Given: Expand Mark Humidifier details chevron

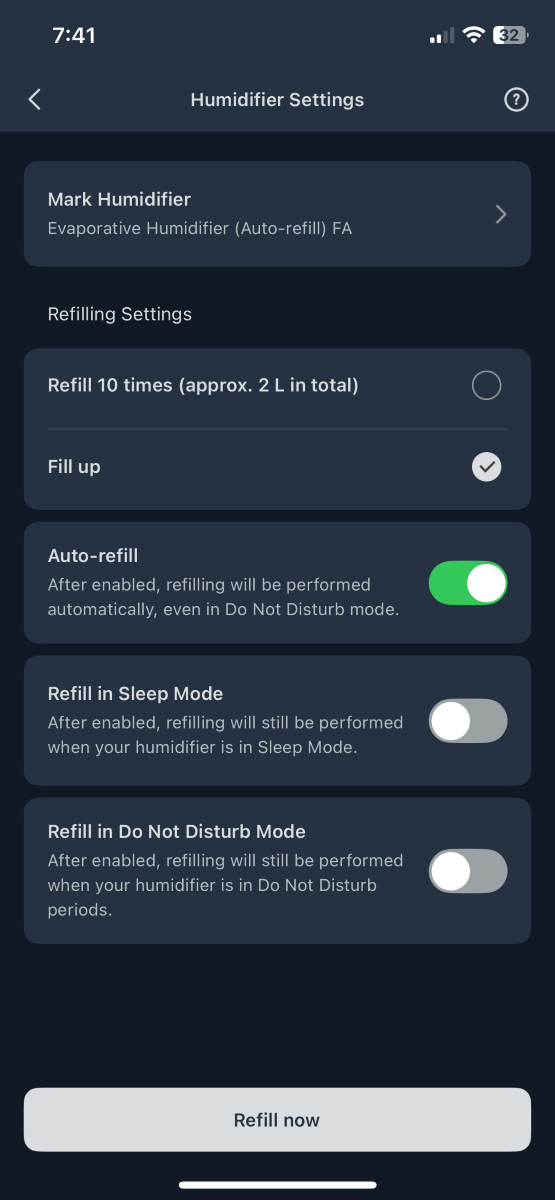Looking at the screenshot, I should [501, 214].
